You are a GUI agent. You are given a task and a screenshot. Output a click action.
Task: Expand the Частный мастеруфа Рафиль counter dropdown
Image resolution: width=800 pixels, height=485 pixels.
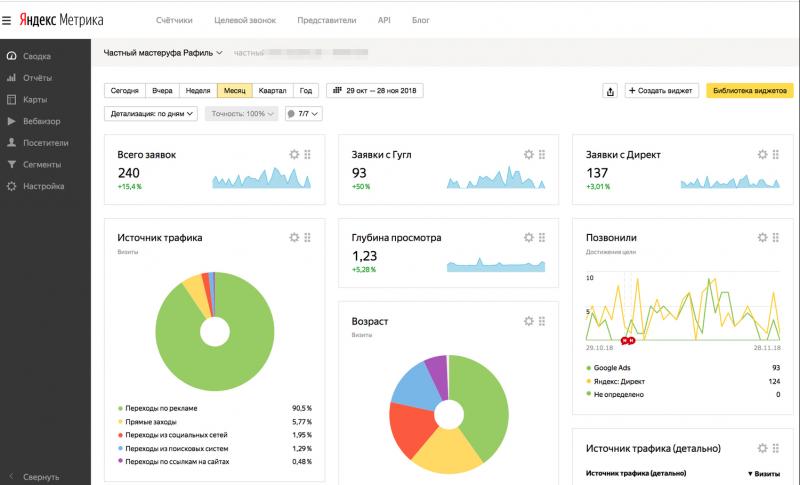tap(163, 53)
